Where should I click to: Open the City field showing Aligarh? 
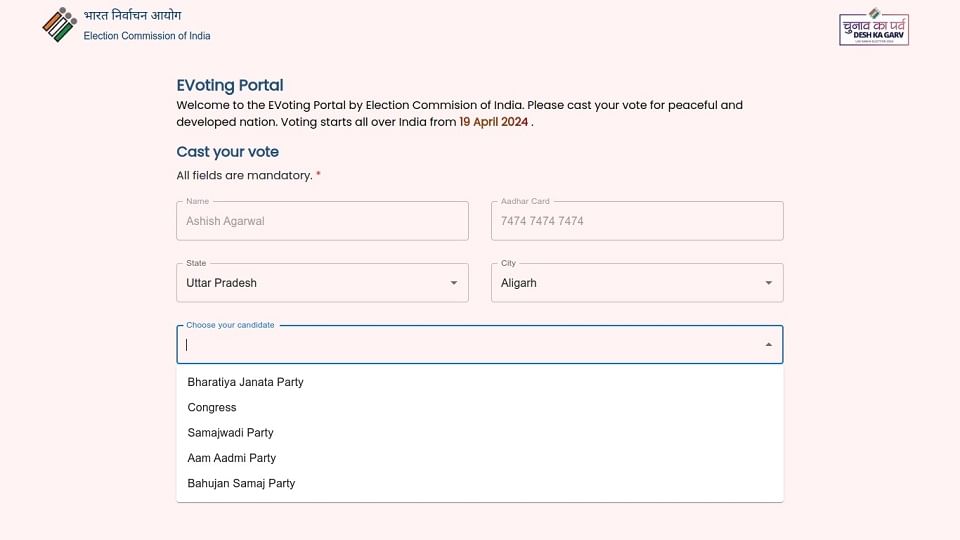tap(625, 283)
